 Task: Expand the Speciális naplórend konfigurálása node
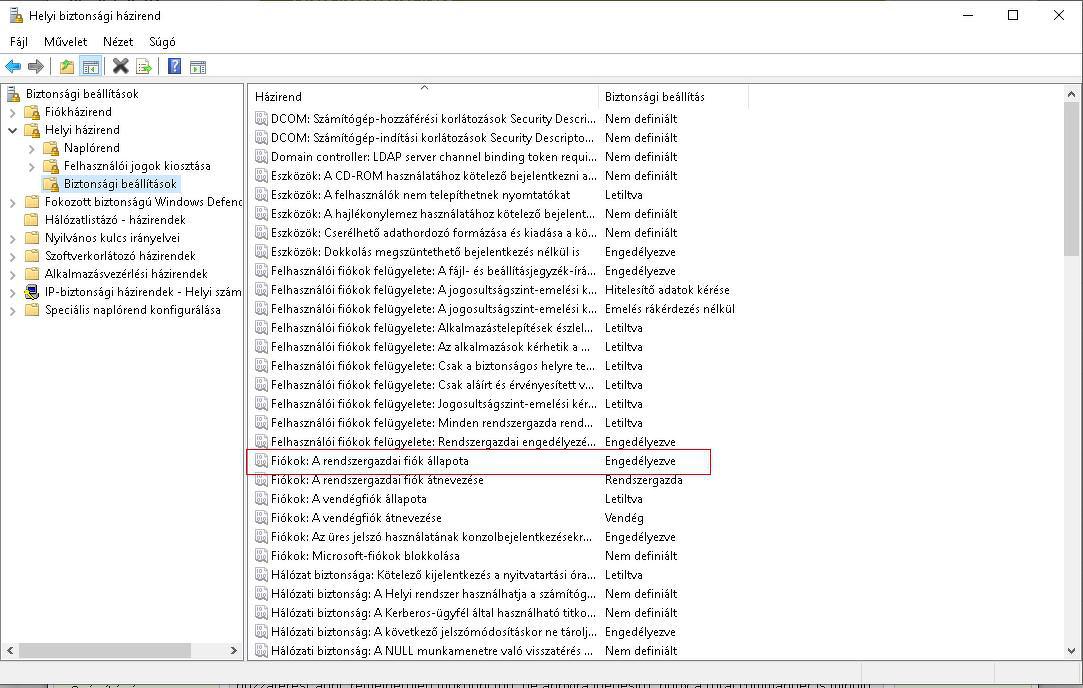tap(12, 310)
